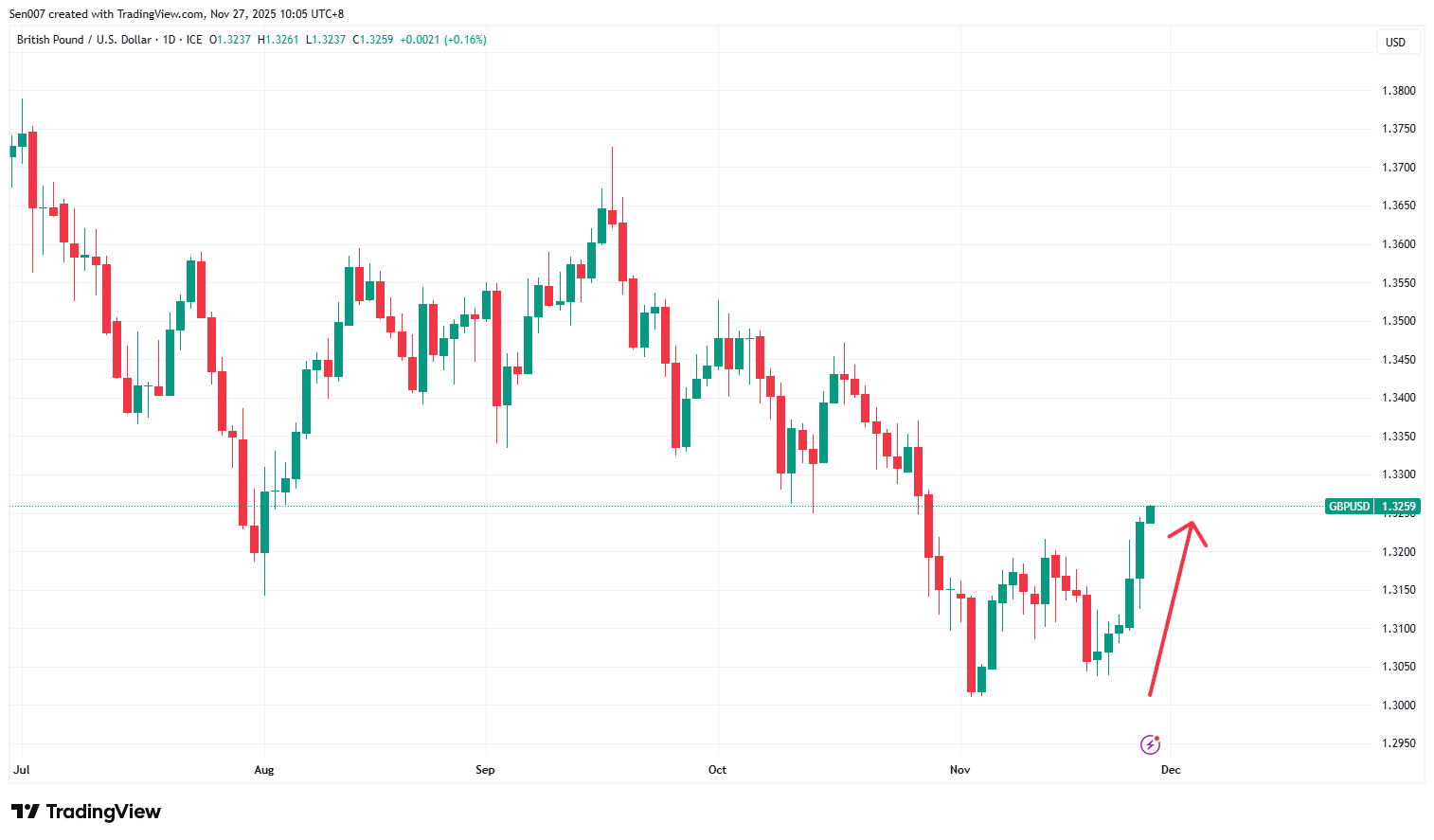Click the high value H1.3261 in legend
This screenshot has height=840, width=1434.
(x=277, y=40)
